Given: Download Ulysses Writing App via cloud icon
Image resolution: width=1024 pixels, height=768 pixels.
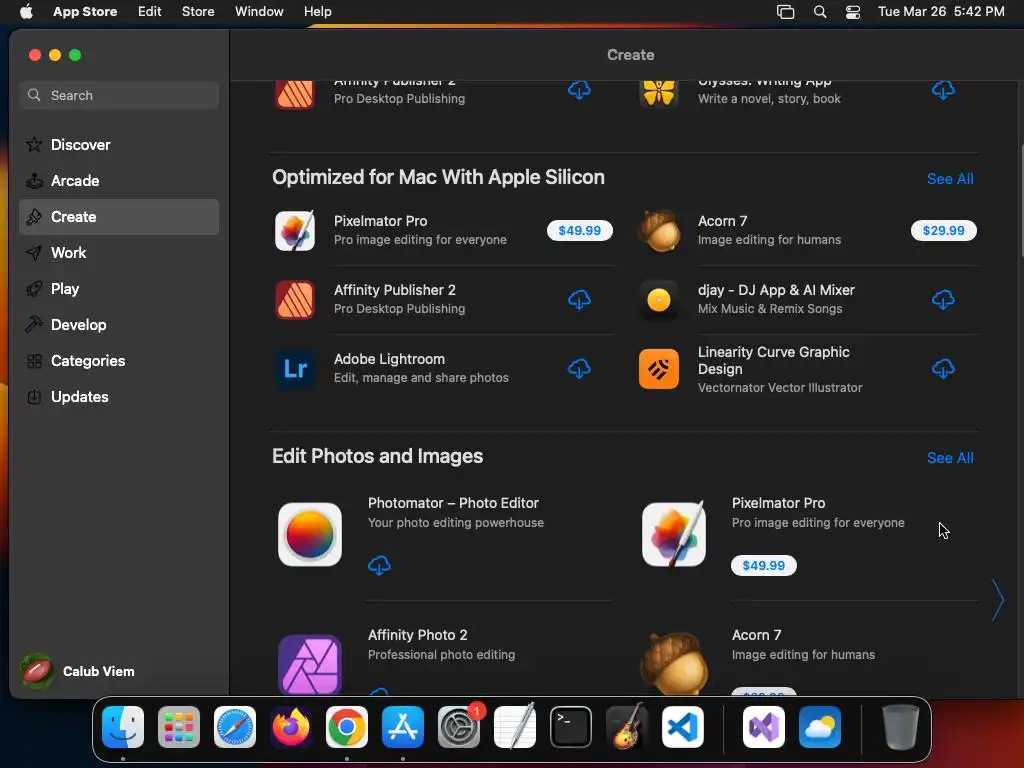Looking at the screenshot, I should click(x=943, y=89).
